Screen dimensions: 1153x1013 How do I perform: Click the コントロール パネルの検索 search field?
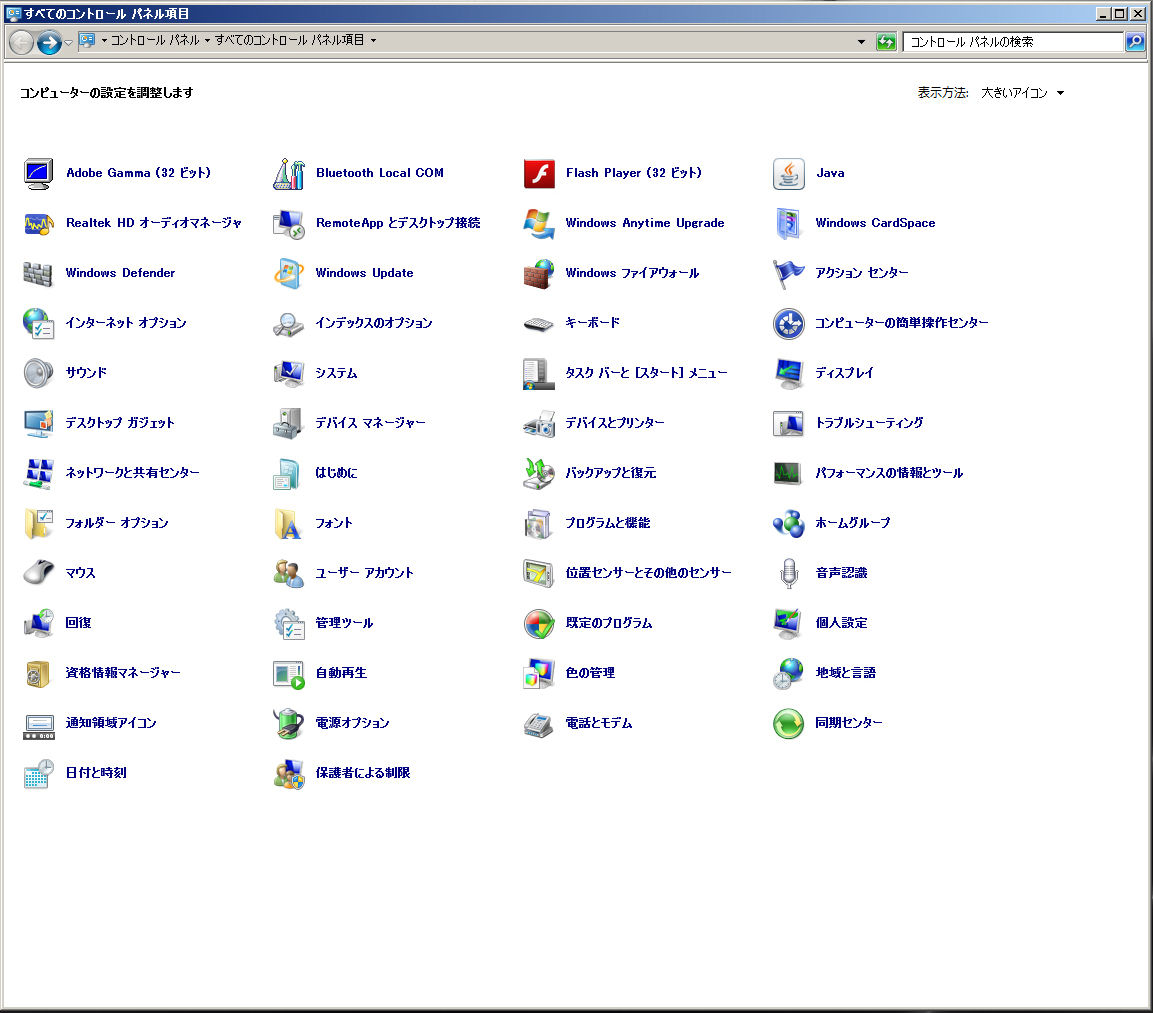point(1013,42)
